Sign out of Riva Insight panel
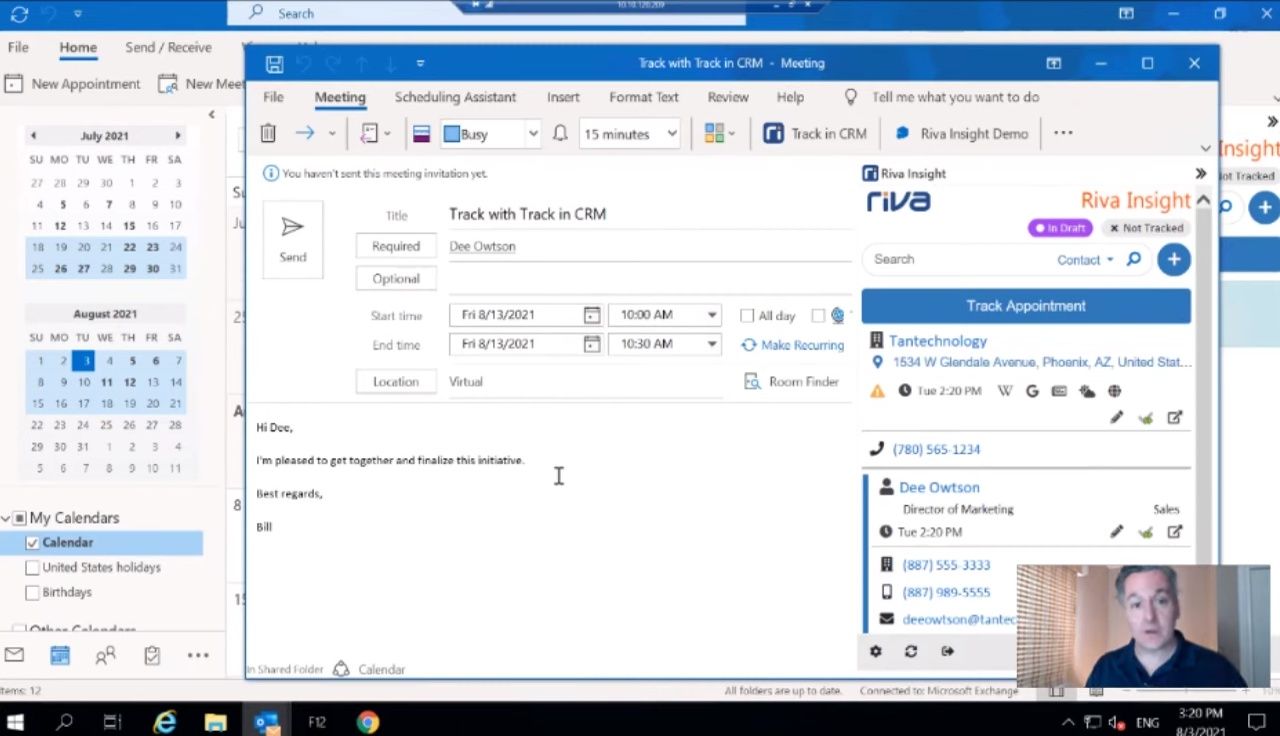Viewport: 1280px width, 736px height. pyautogui.click(x=947, y=651)
